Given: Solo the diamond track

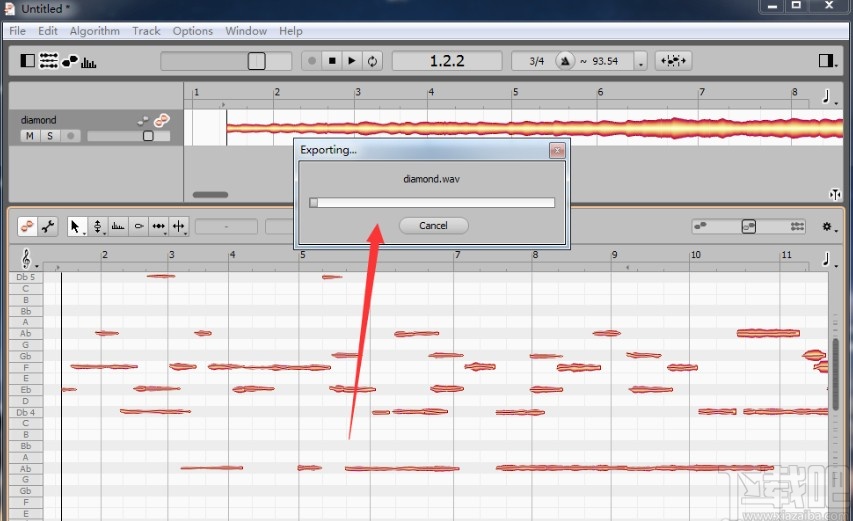Looking at the screenshot, I should [50, 136].
